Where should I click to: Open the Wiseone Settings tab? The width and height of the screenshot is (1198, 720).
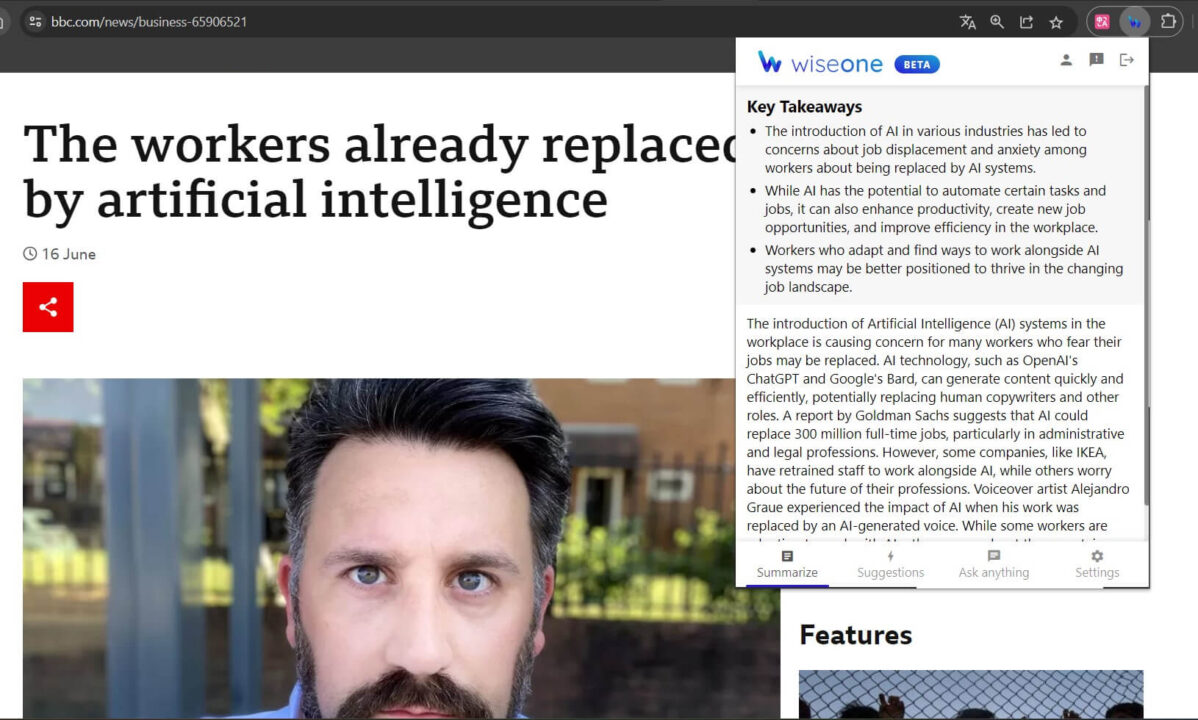click(x=1097, y=564)
